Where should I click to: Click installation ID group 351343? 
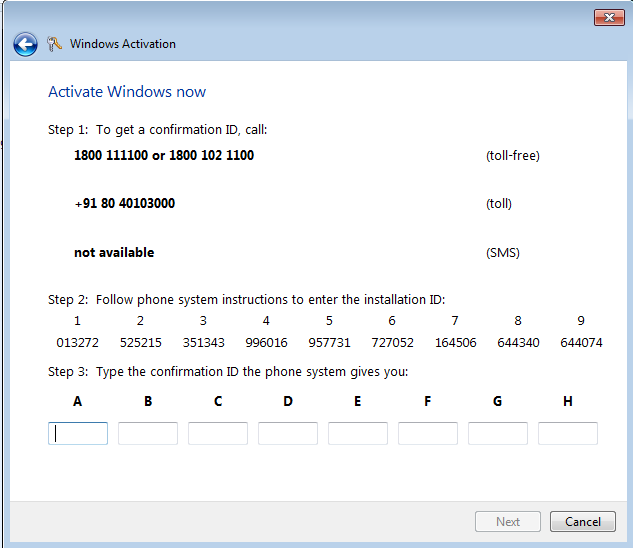[x=203, y=342]
